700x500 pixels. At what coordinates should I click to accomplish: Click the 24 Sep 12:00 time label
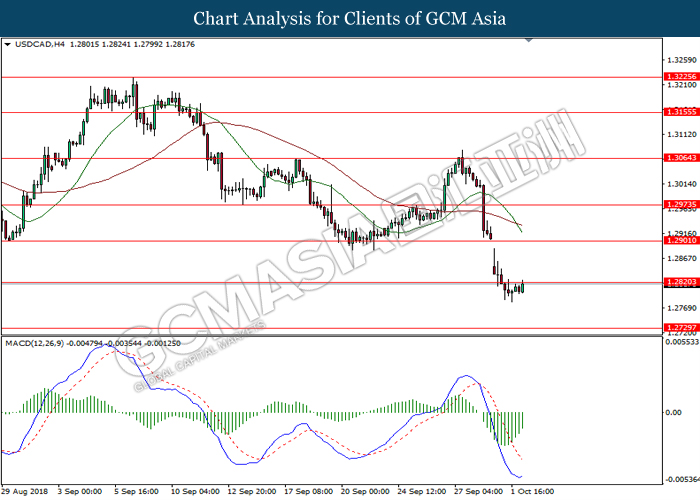click(422, 492)
